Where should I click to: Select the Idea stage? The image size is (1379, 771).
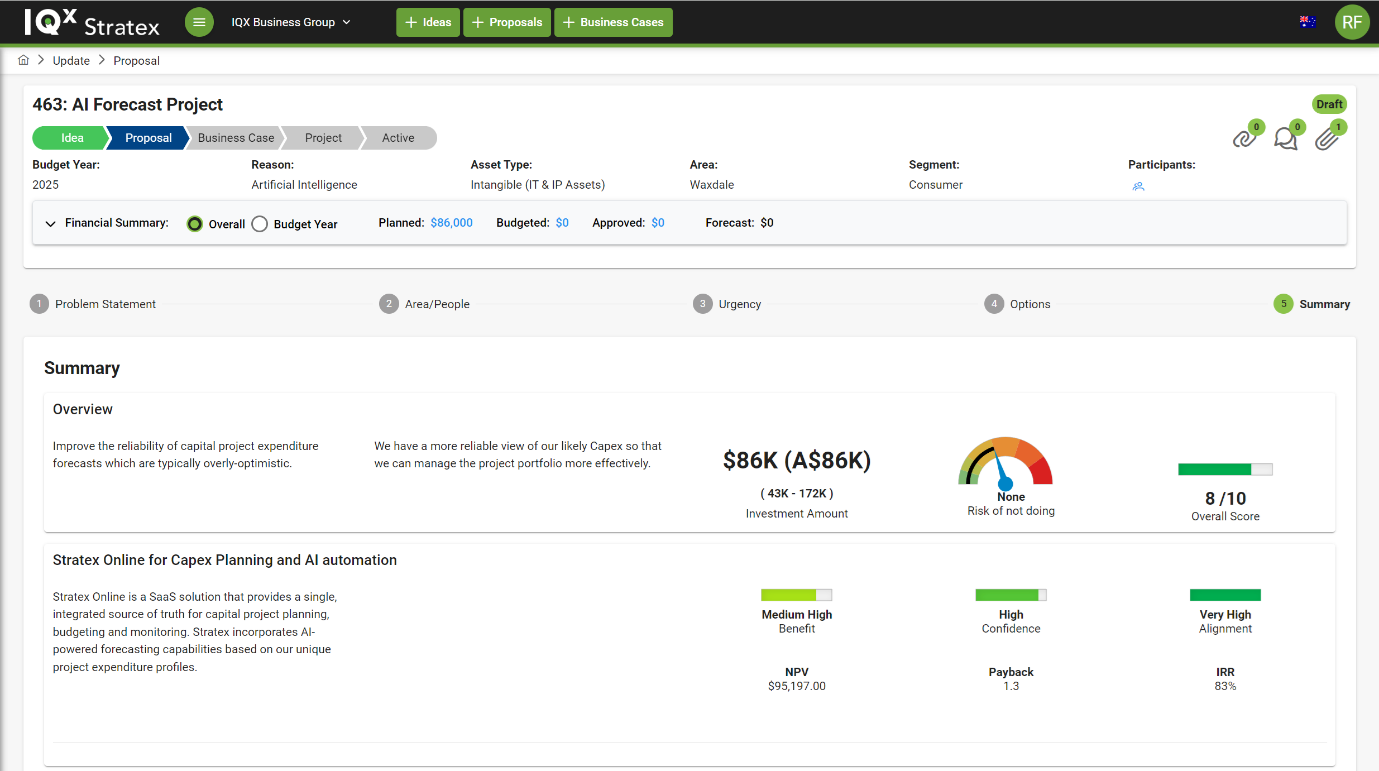coord(72,138)
